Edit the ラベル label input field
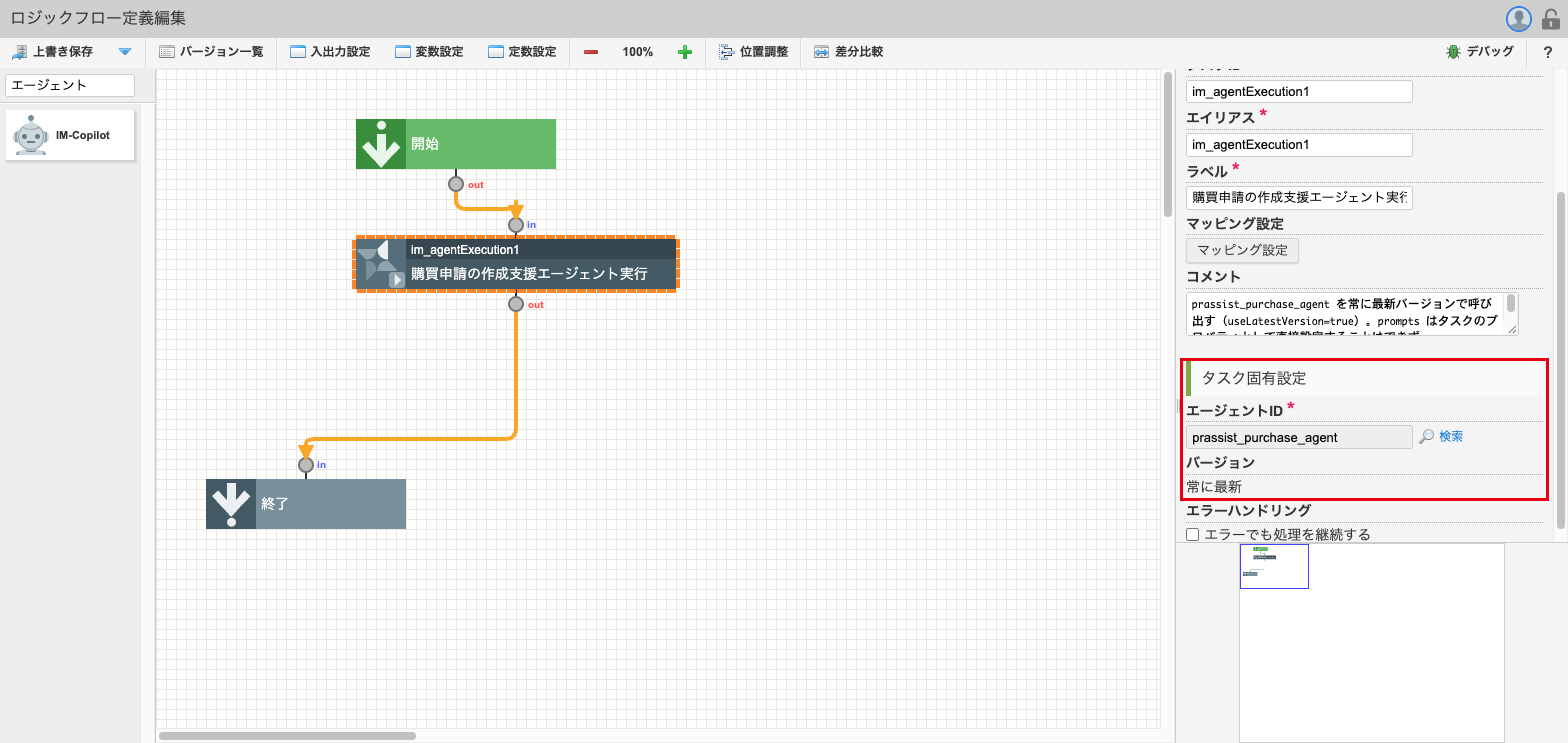The image size is (1568, 743). [1299, 198]
